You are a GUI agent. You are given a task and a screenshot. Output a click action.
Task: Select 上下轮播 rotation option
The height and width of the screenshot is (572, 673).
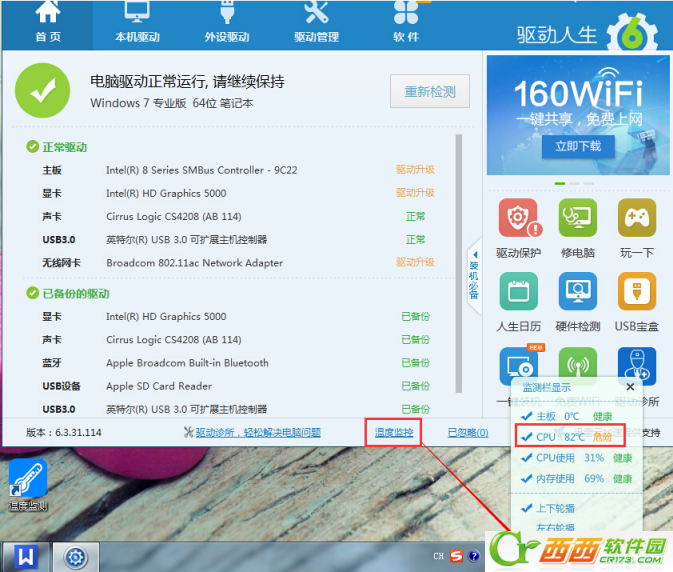555,508
